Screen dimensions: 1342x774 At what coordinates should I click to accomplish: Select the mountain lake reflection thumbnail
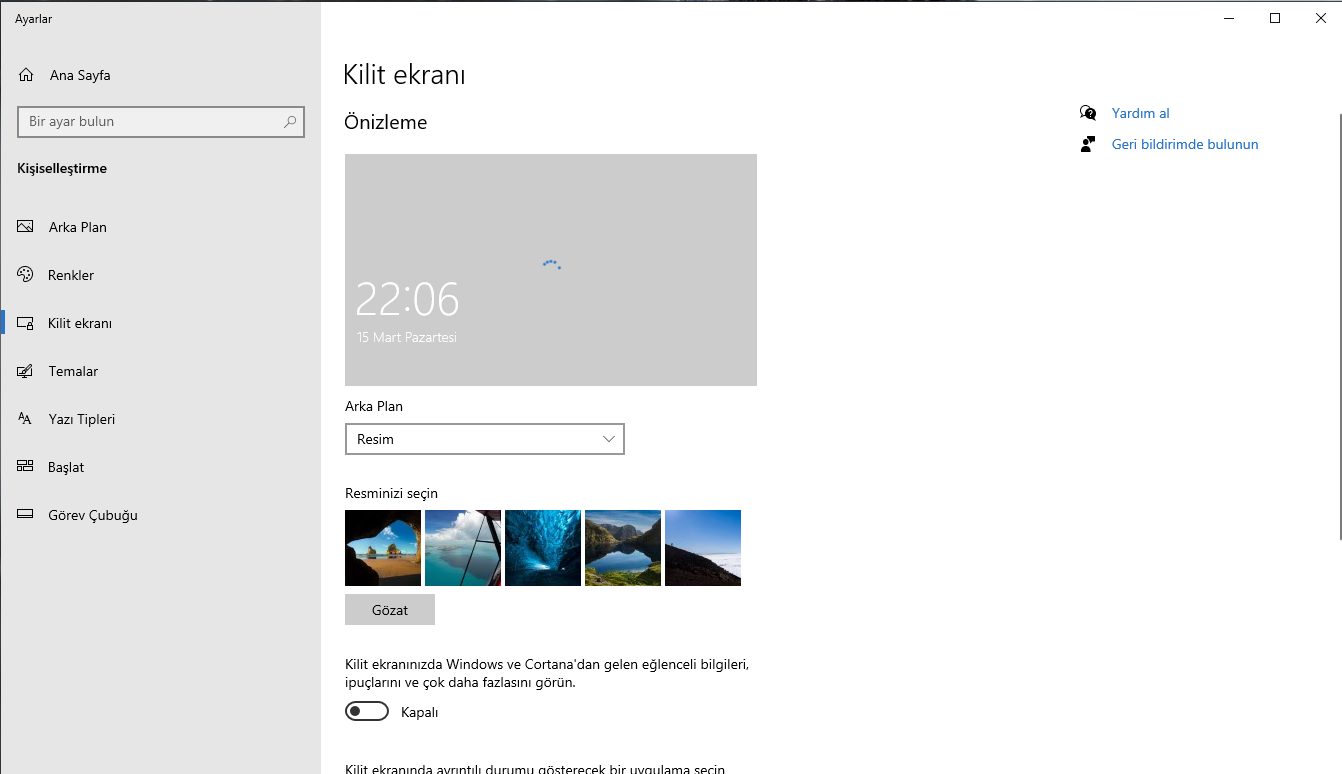623,548
